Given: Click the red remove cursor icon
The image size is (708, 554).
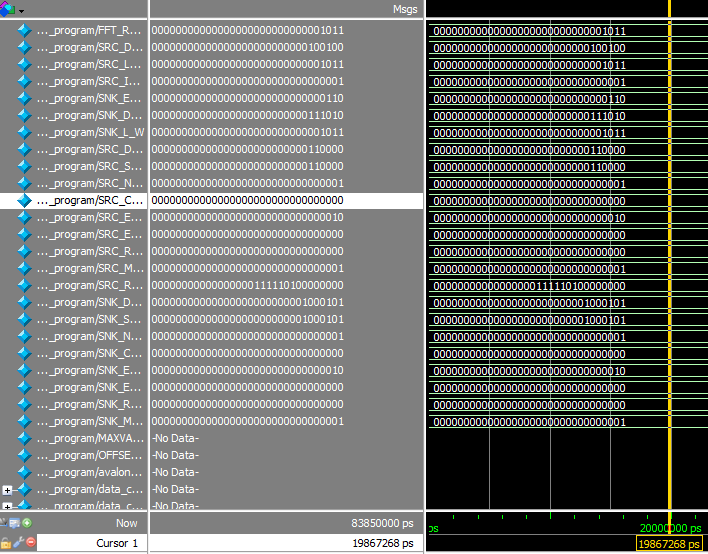Looking at the screenshot, I should coord(31,542).
